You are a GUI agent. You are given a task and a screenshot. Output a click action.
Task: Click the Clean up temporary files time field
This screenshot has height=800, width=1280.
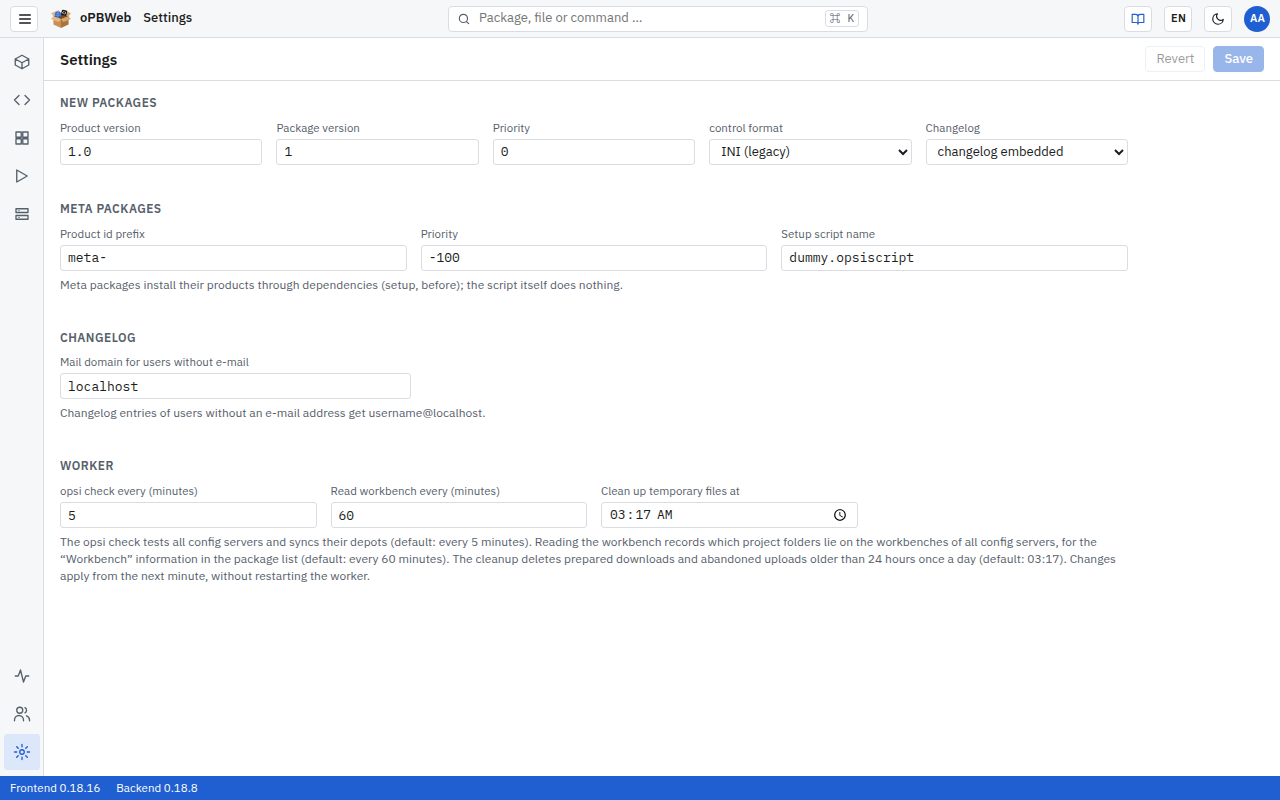729,515
